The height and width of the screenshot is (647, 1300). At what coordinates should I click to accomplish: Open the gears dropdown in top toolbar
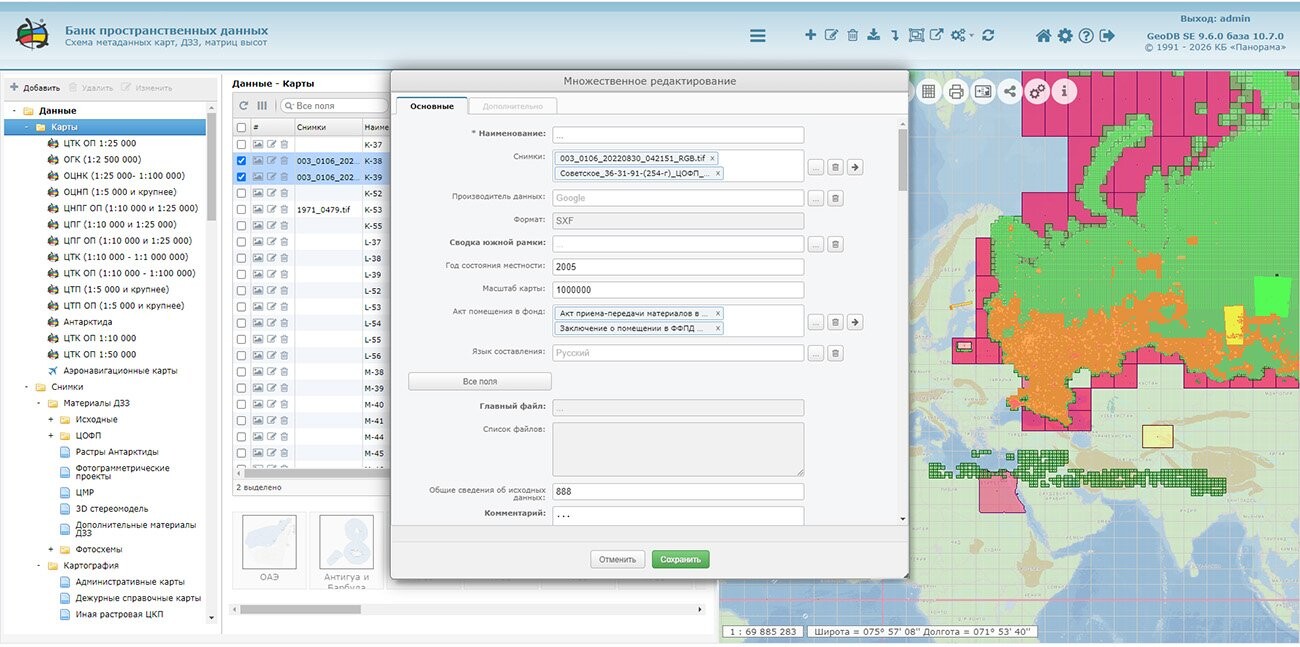pyautogui.click(x=961, y=35)
